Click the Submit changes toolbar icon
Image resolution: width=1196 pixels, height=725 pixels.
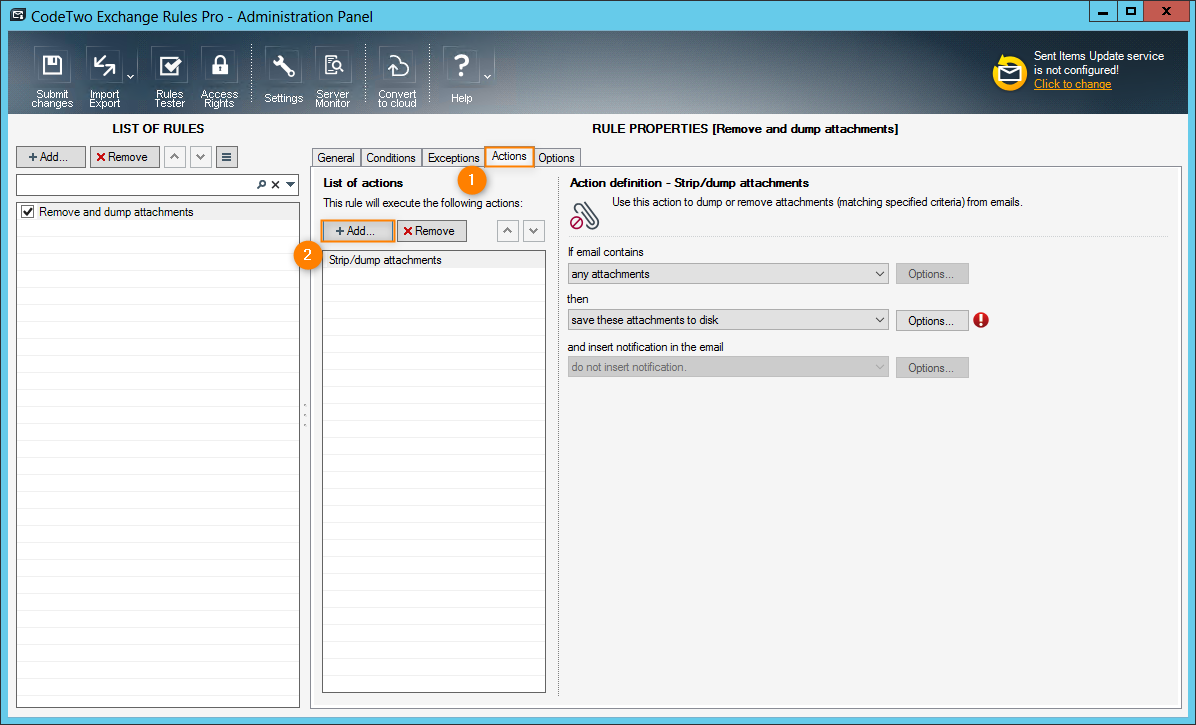[52, 78]
